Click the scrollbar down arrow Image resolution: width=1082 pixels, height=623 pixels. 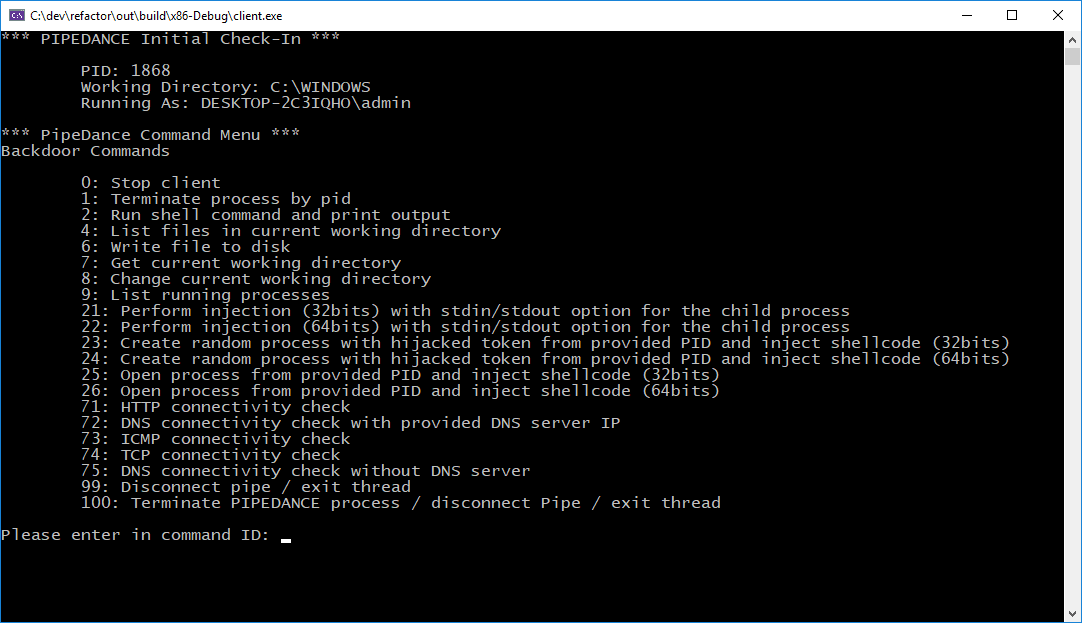(x=1073, y=614)
